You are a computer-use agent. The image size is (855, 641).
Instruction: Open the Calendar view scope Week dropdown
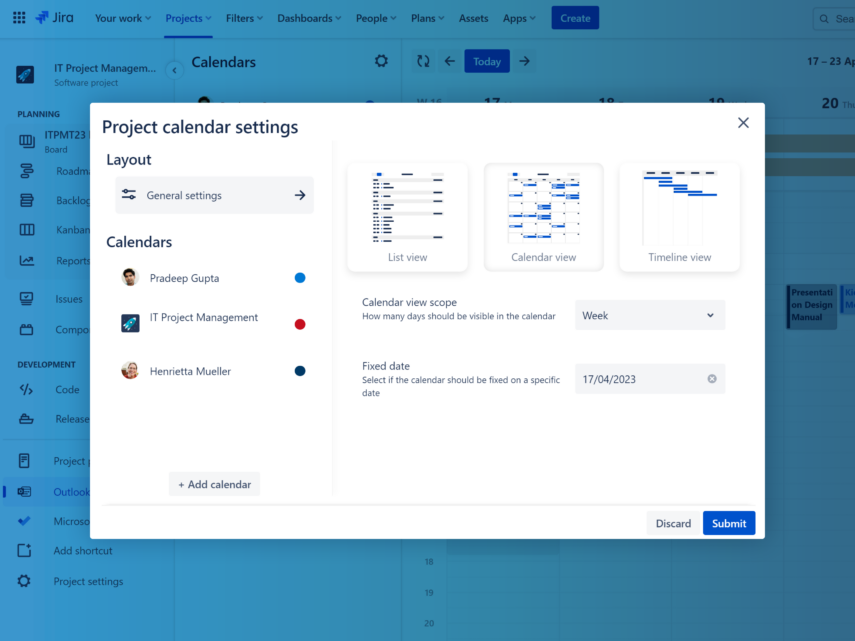650,315
